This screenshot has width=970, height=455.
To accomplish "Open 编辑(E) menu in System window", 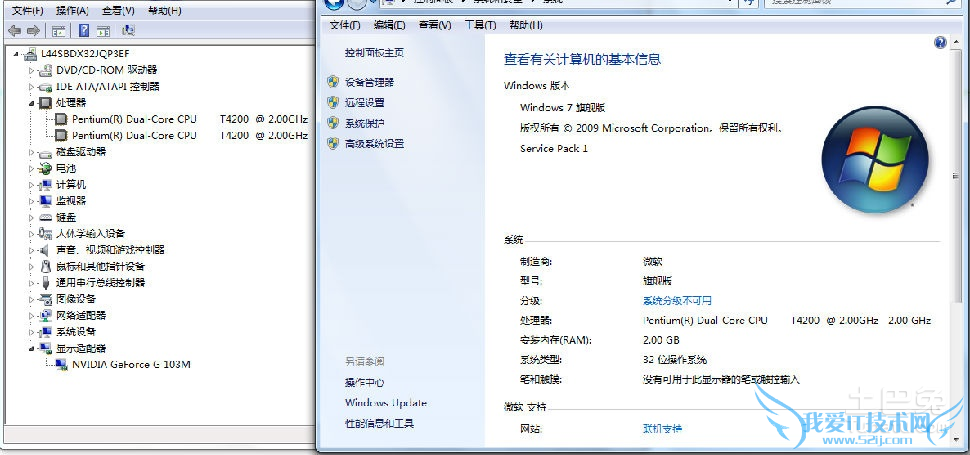I will click(389, 25).
